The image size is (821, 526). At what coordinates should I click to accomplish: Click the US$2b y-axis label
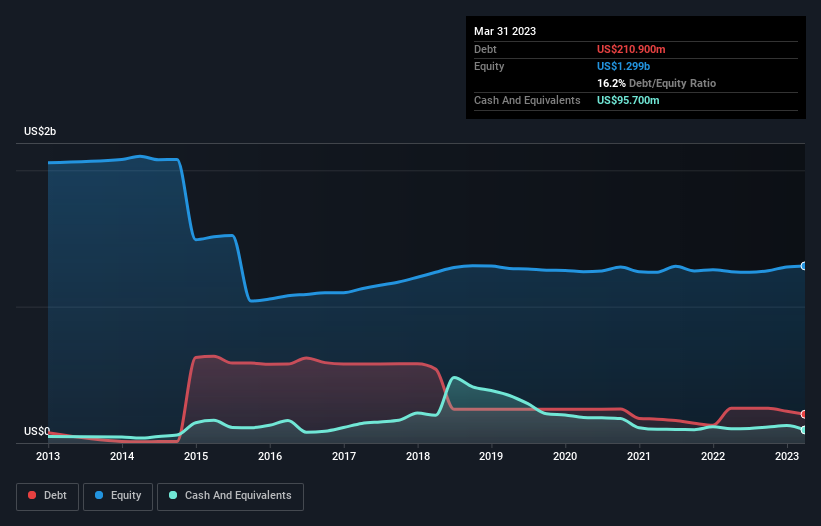pos(40,131)
